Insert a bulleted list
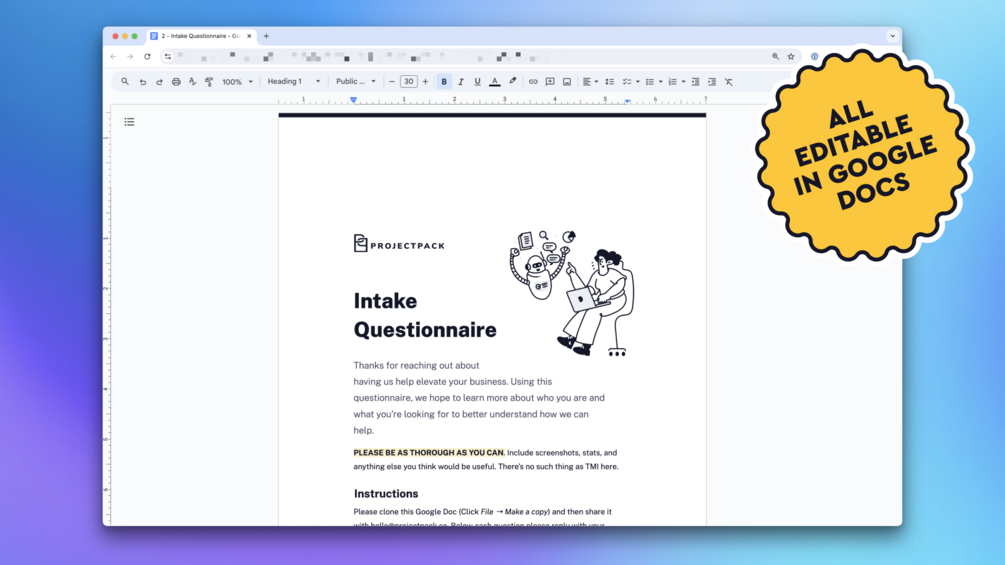The image size is (1005, 565). 649,81
